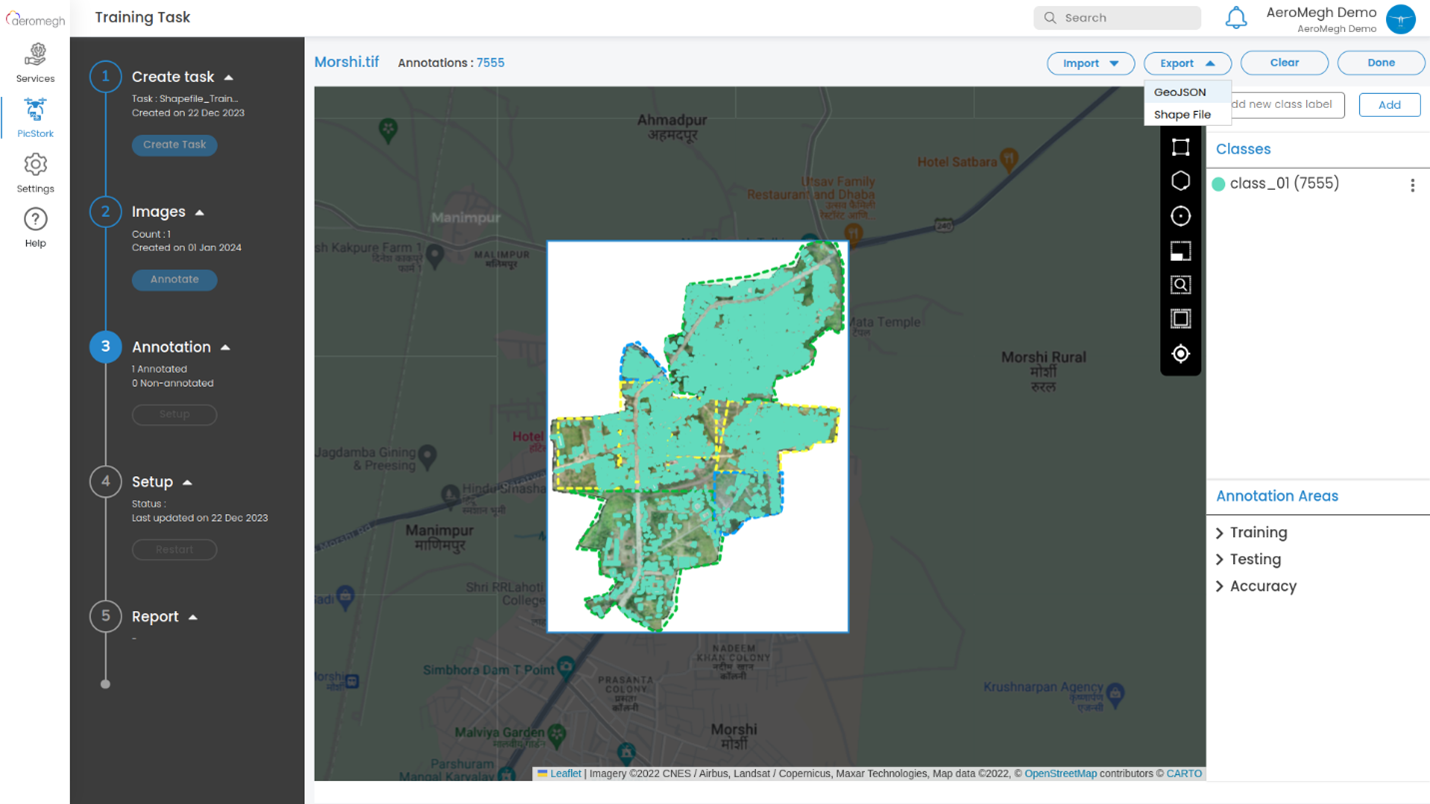Click the locate/recenter target tool
This screenshot has height=804, width=1430.
click(1180, 354)
